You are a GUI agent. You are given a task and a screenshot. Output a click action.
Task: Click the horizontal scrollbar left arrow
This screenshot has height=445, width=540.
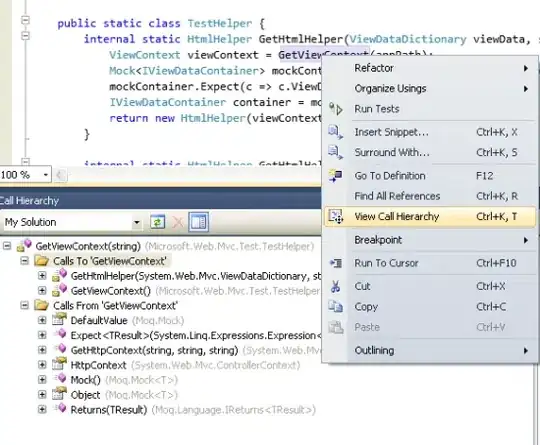tap(60, 175)
